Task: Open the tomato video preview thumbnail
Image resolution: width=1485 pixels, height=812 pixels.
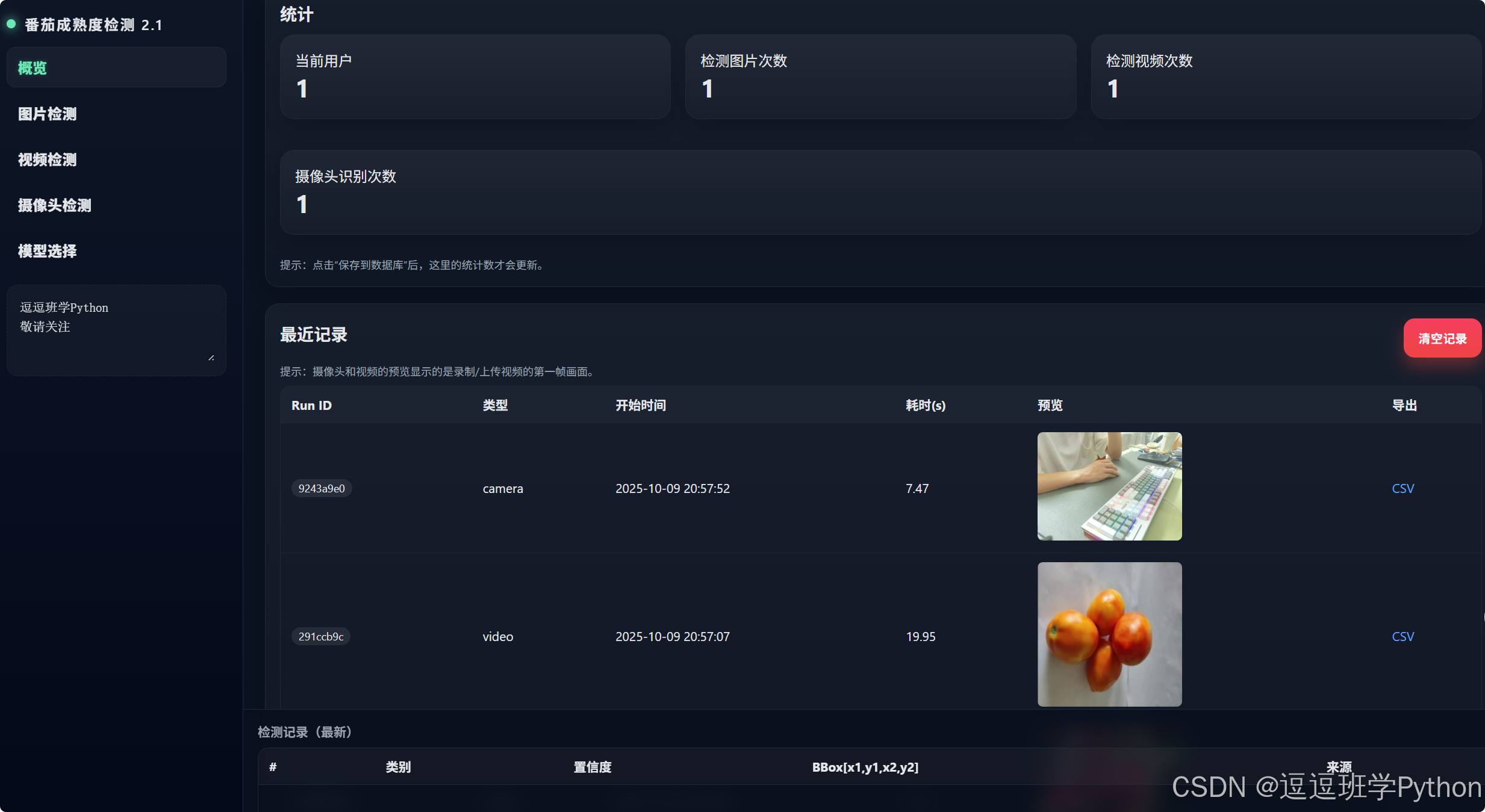Action: pos(1109,634)
